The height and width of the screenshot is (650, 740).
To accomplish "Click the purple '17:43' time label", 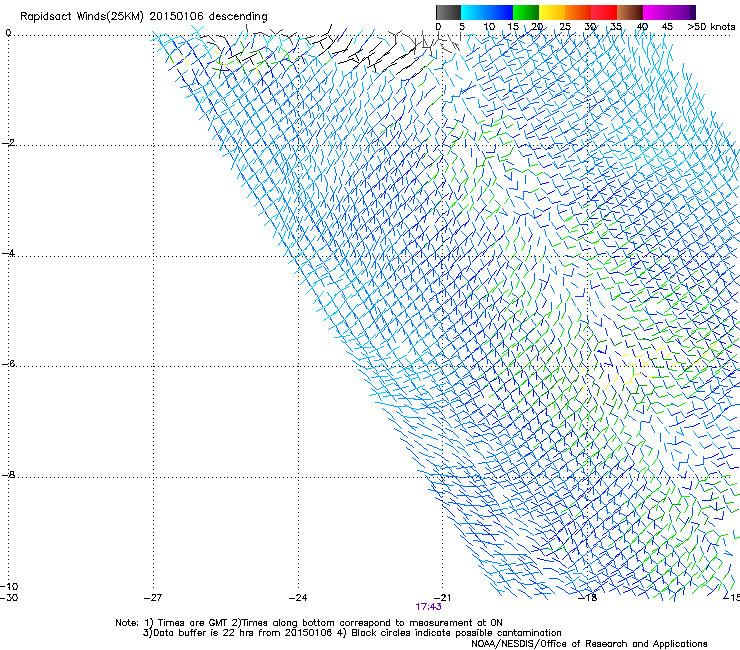I will 429,607.
